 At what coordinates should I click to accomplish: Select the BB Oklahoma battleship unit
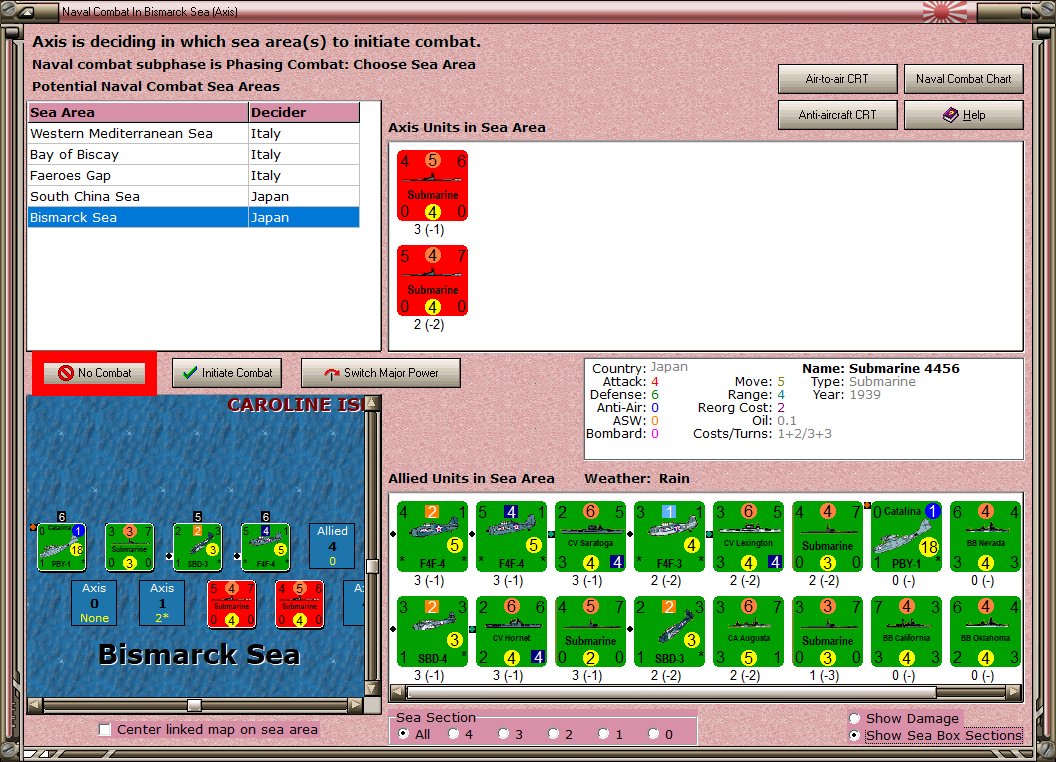[985, 631]
